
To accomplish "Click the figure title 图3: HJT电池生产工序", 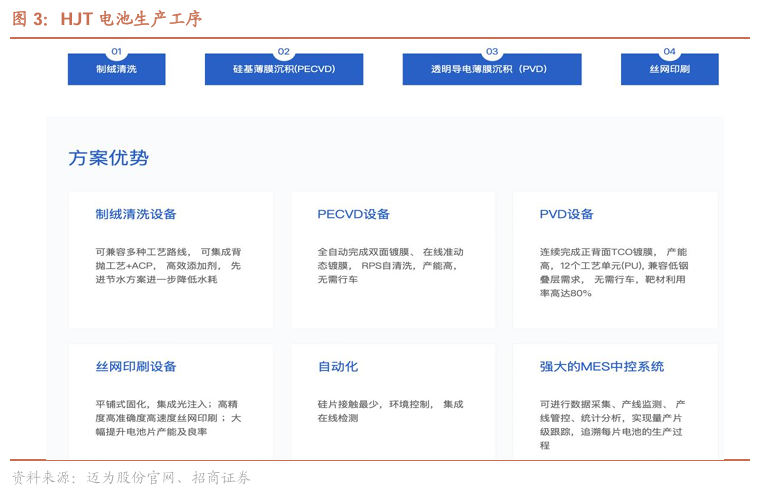I will [x=106, y=19].
